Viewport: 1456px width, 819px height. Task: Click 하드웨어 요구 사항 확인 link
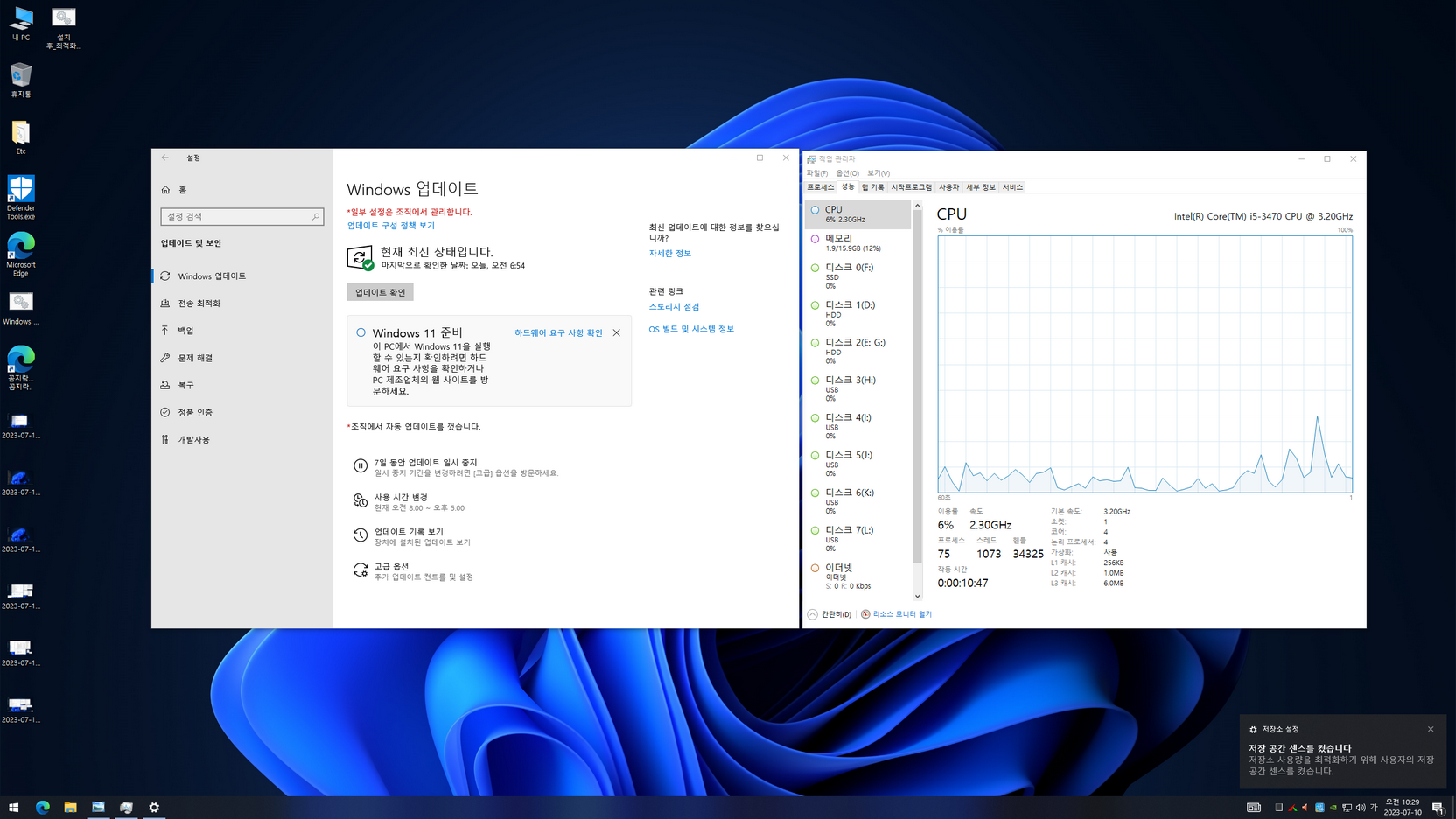coord(558,333)
